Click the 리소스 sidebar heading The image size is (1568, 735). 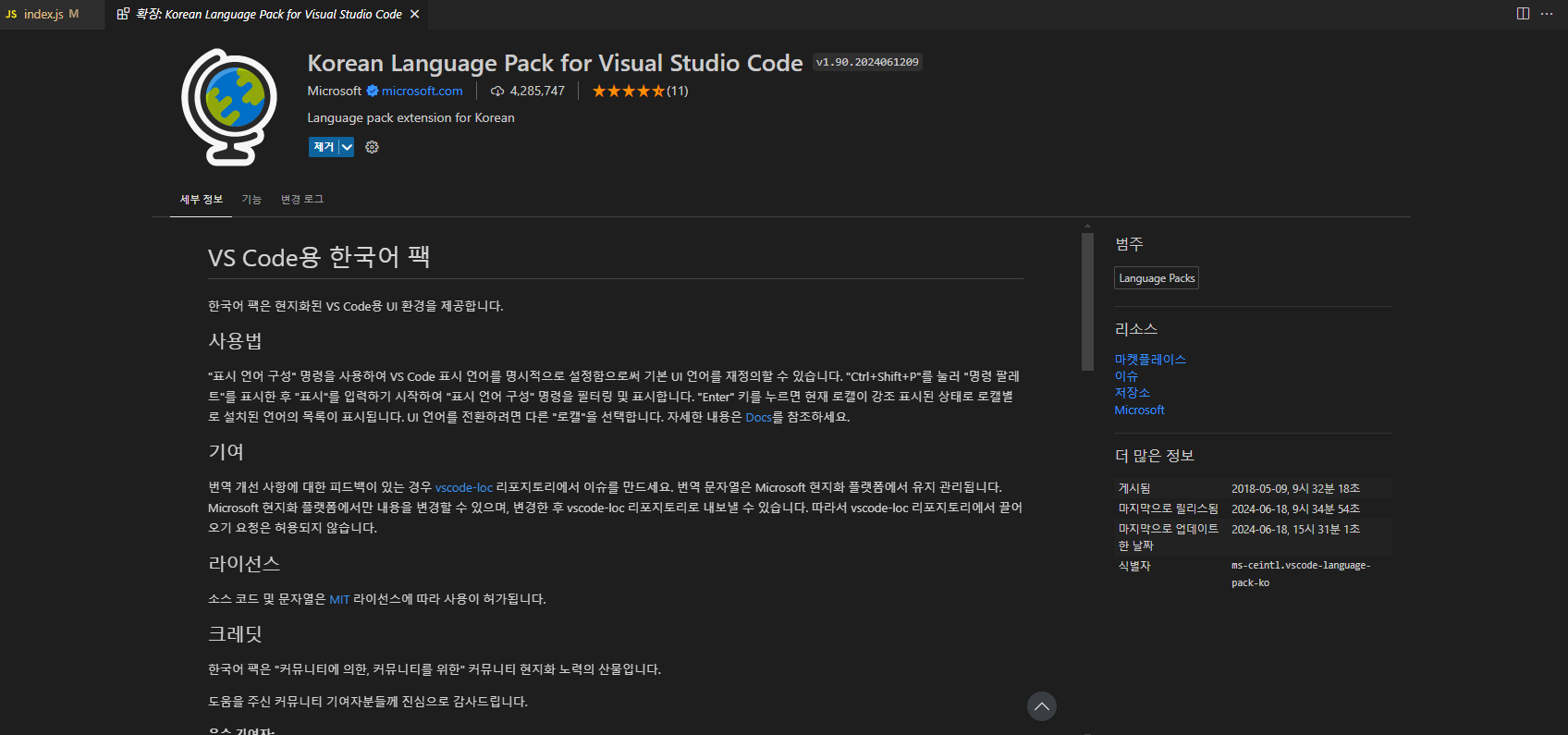click(1136, 329)
